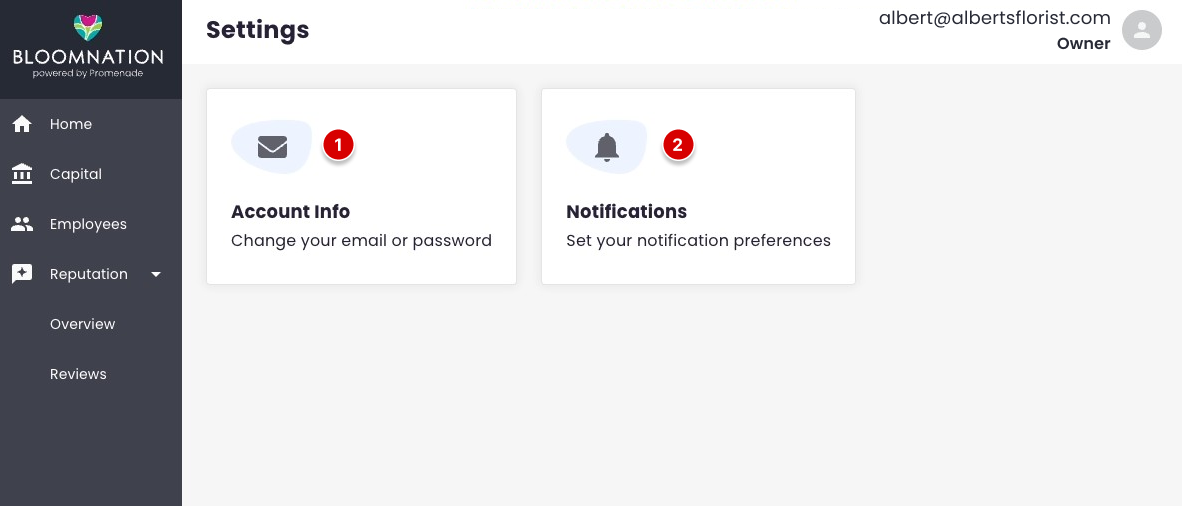Collapse the Reputation dropdown arrow
This screenshot has height=506, width=1182.
point(156,274)
